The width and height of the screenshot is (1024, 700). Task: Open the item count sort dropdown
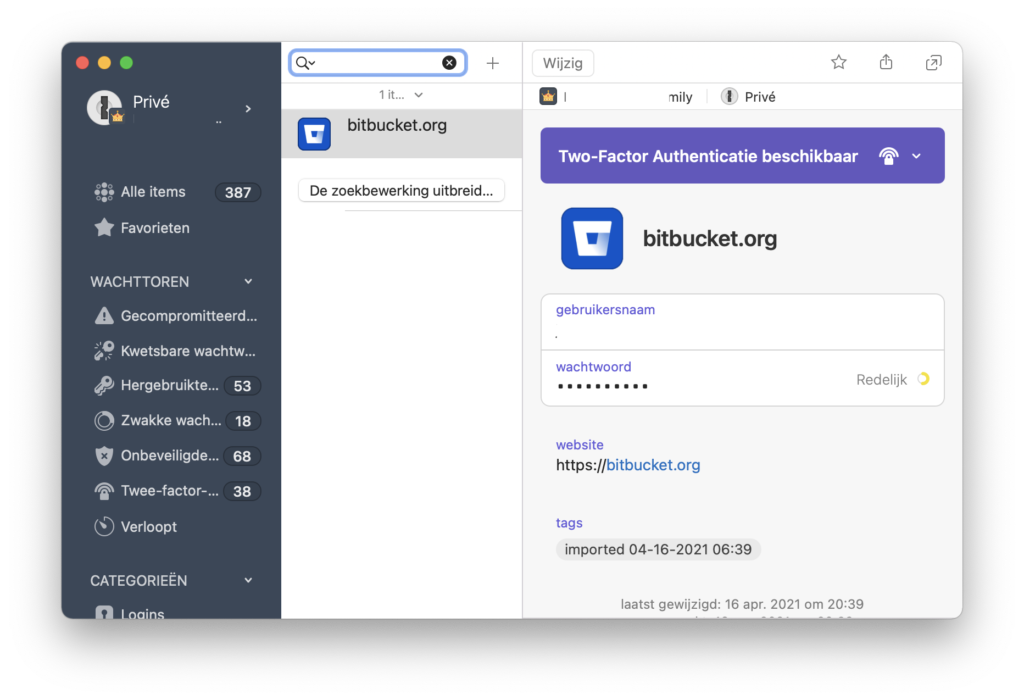[x=400, y=95]
